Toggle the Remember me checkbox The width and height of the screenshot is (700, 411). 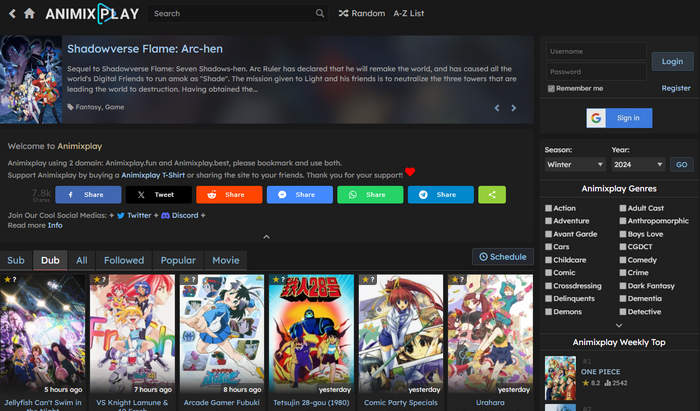tap(551, 88)
